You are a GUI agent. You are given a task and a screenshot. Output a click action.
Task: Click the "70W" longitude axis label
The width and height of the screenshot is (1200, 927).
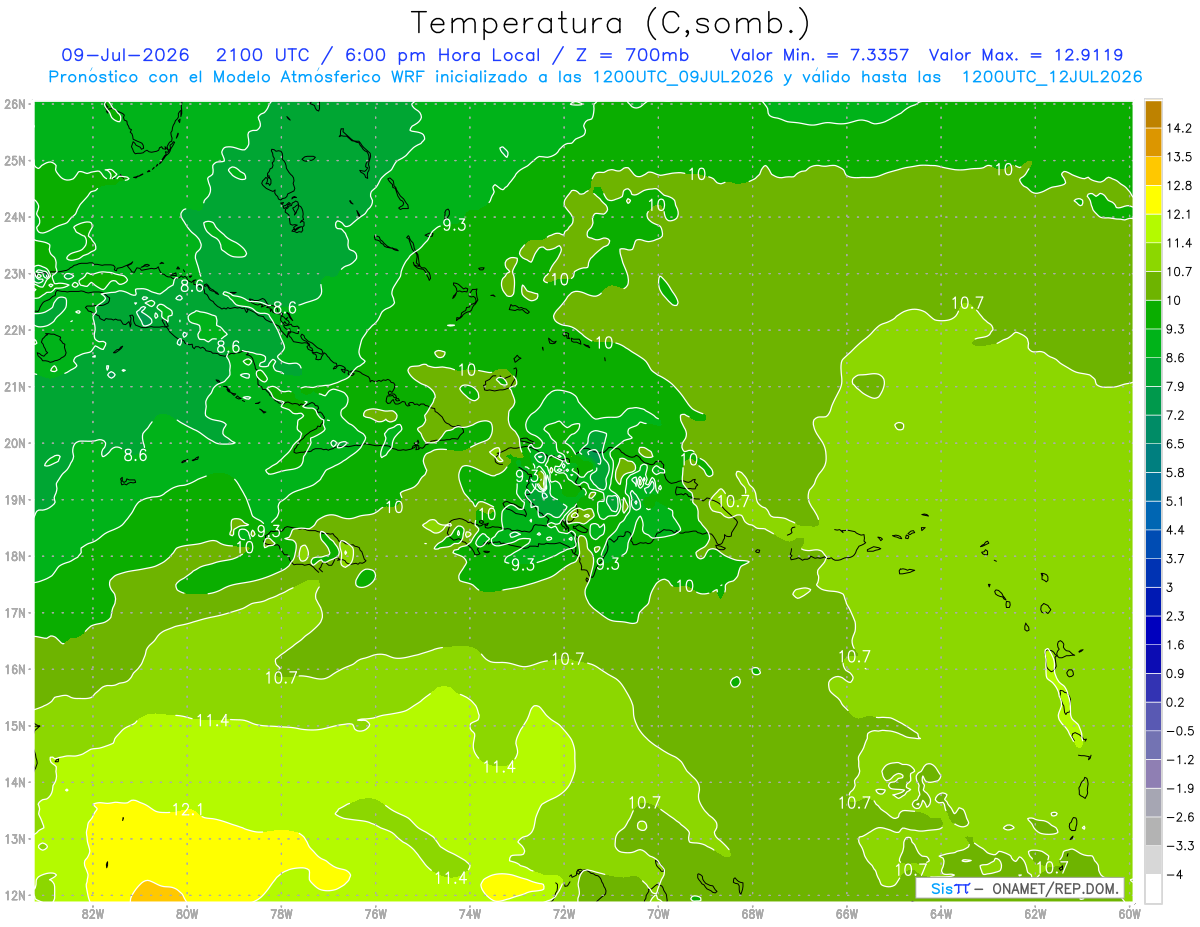[658, 914]
